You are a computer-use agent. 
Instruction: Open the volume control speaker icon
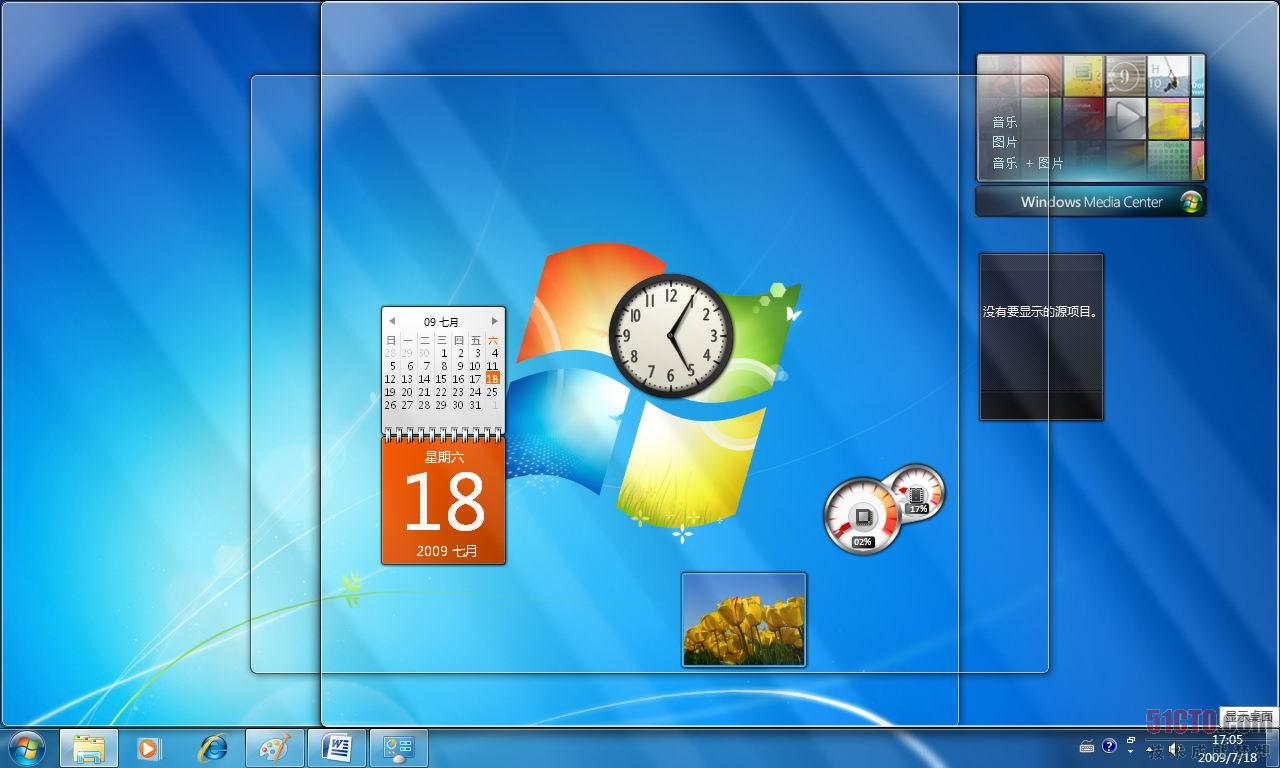(1175, 748)
